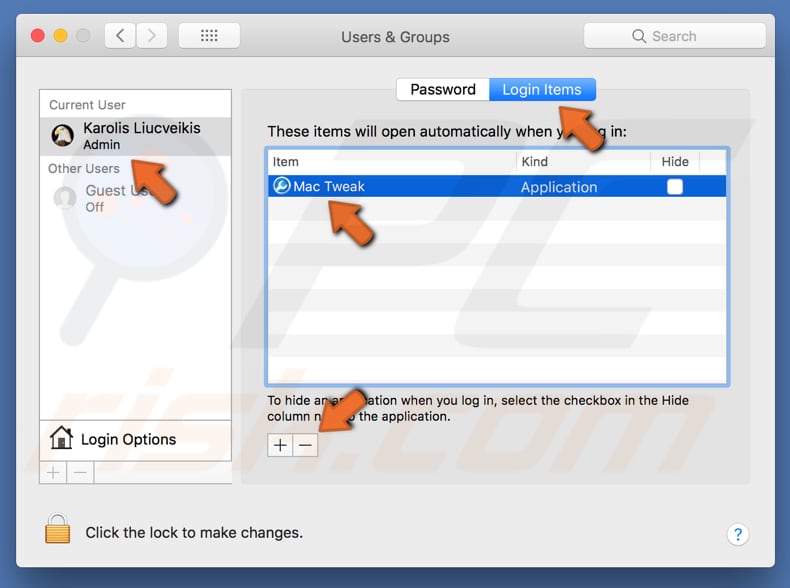Go forward with the right arrow button
The width and height of the screenshot is (790, 588).
click(x=152, y=36)
